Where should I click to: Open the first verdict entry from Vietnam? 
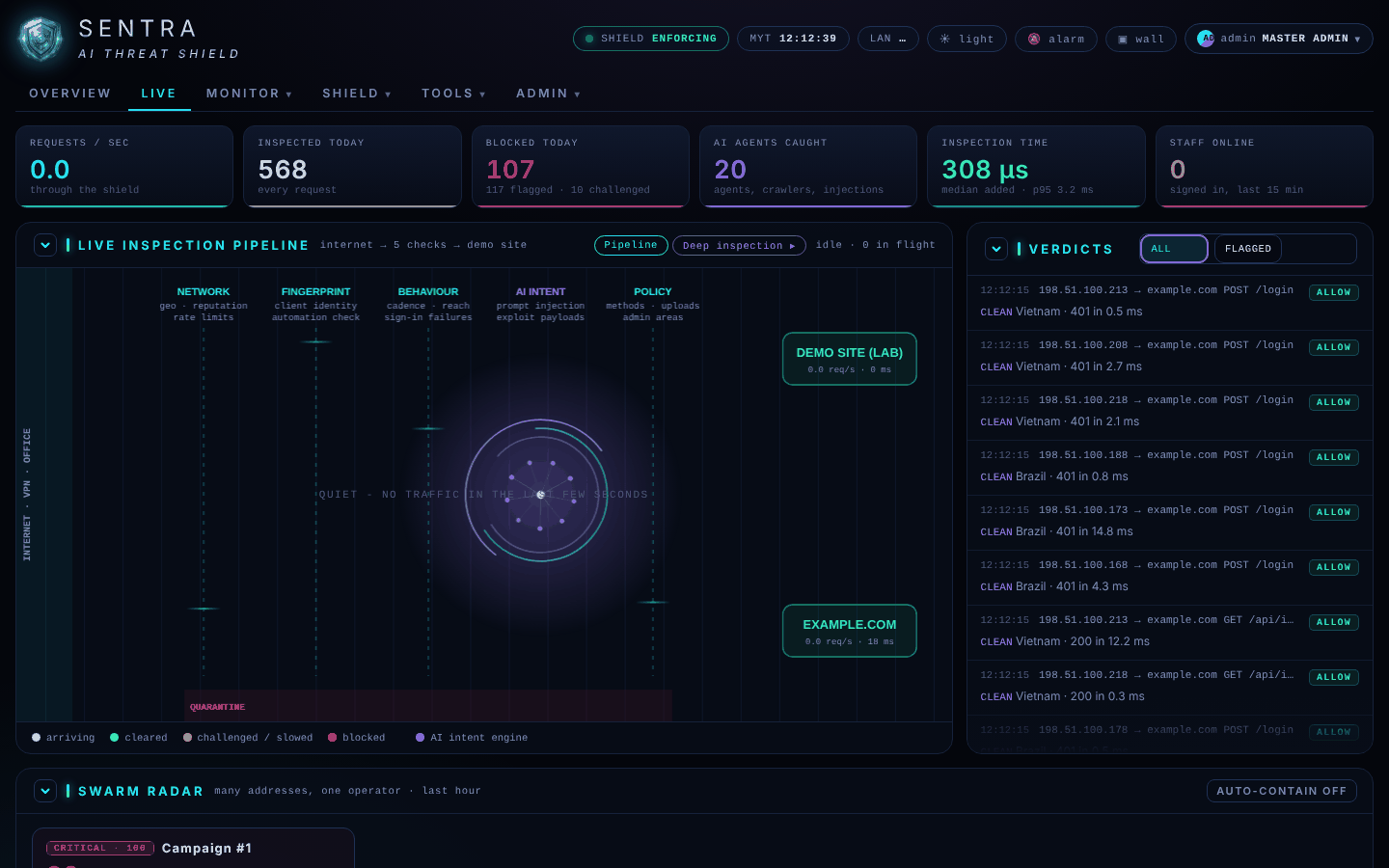click(1169, 301)
